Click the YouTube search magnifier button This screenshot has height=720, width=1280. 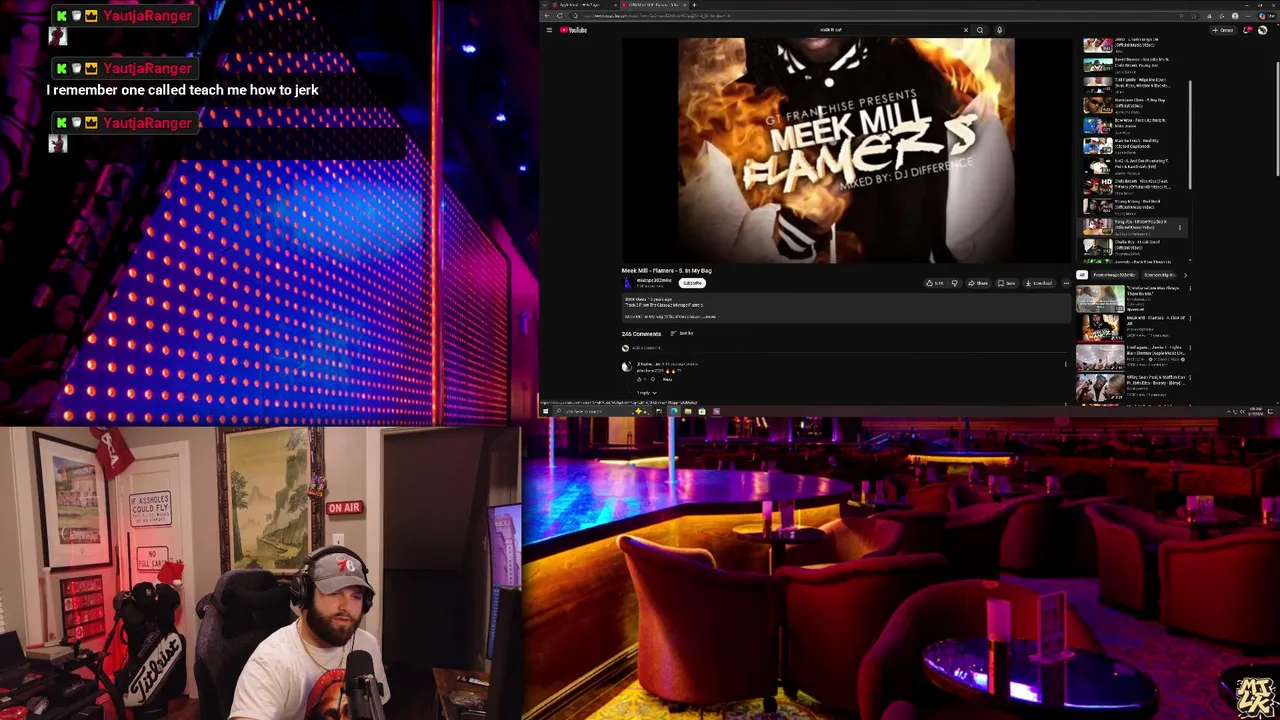pyautogui.click(x=980, y=30)
